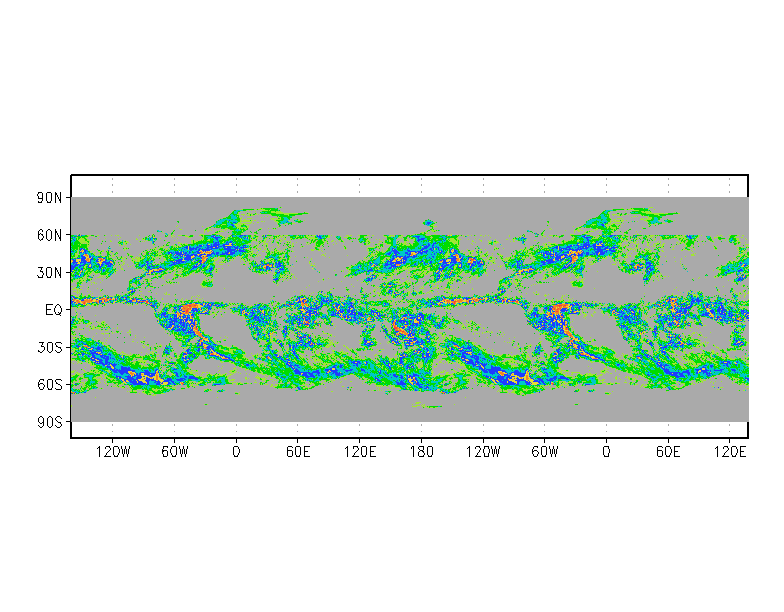Screen dimensions: 784x612
Task: Click the 90N latitude axis label
Action: (49, 198)
